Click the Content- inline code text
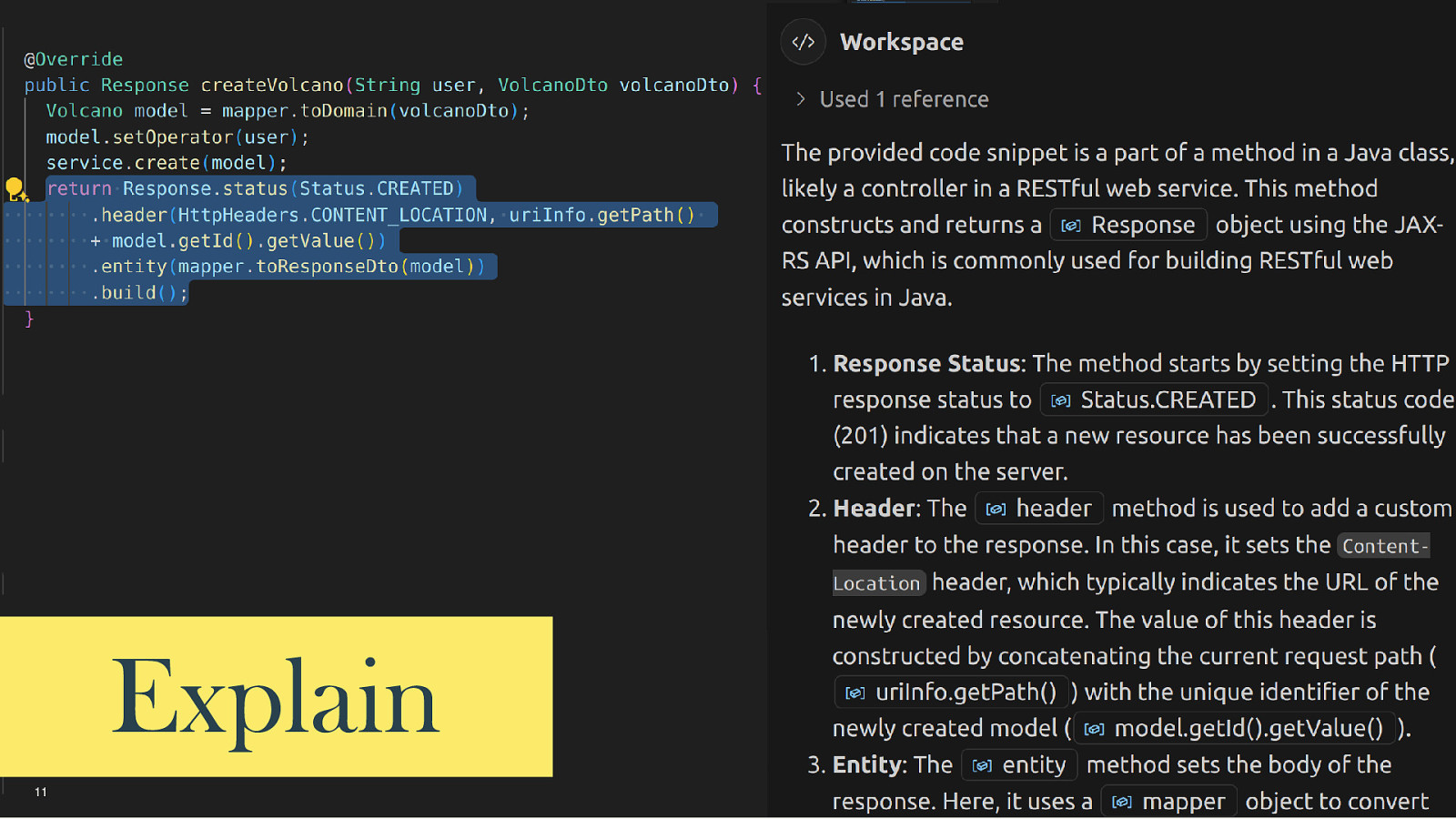The width and height of the screenshot is (1456, 819). [x=1384, y=546]
